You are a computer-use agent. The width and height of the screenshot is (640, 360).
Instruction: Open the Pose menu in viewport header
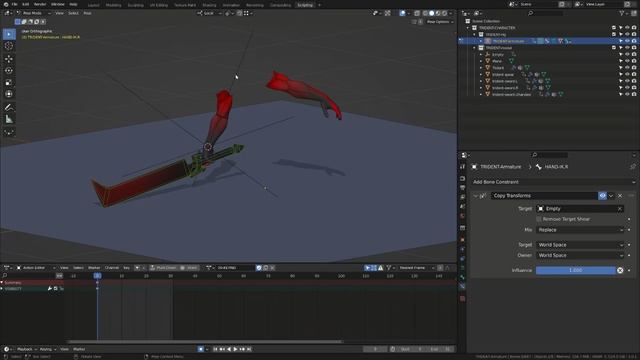pyautogui.click(x=87, y=13)
